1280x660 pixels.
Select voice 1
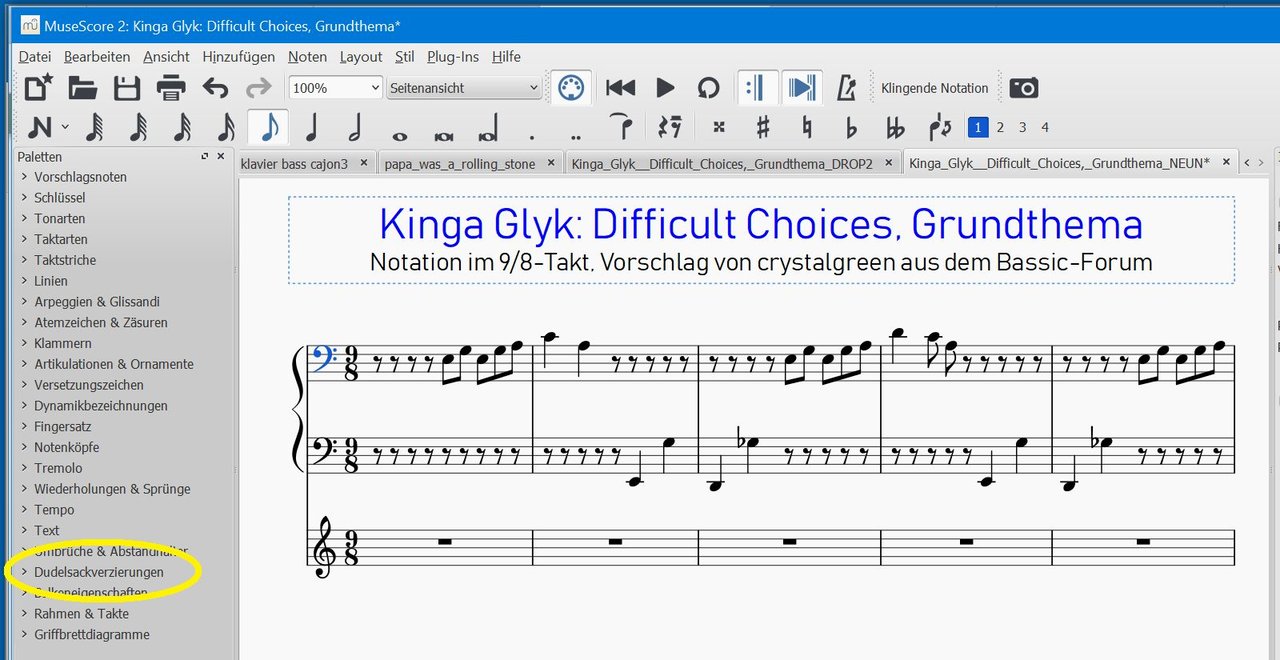(978, 127)
